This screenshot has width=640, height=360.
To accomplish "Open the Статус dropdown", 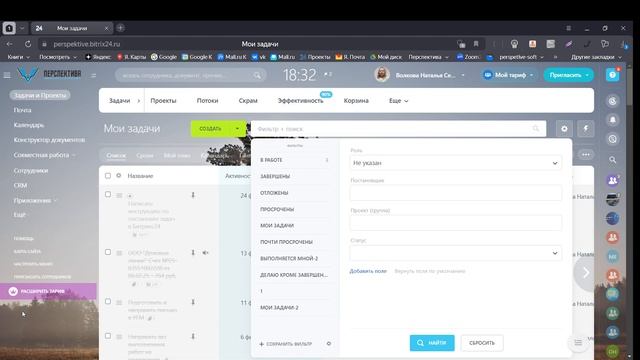I will (x=456, y=253).
